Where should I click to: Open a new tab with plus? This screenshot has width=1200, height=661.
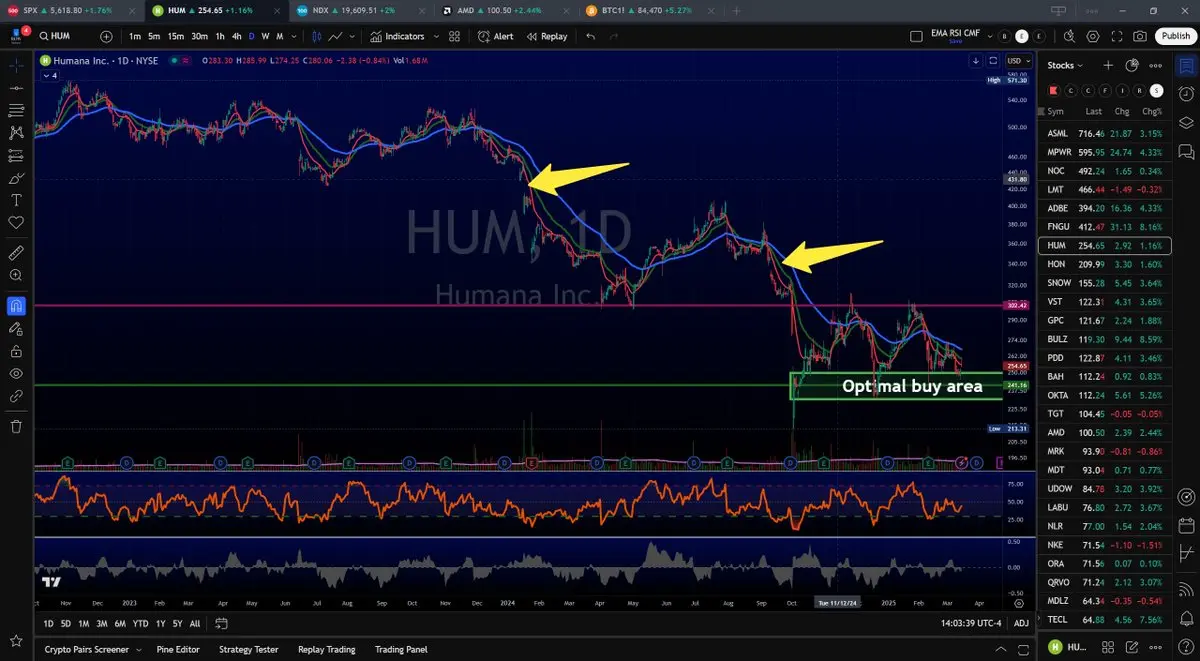[x=737, y=10]
